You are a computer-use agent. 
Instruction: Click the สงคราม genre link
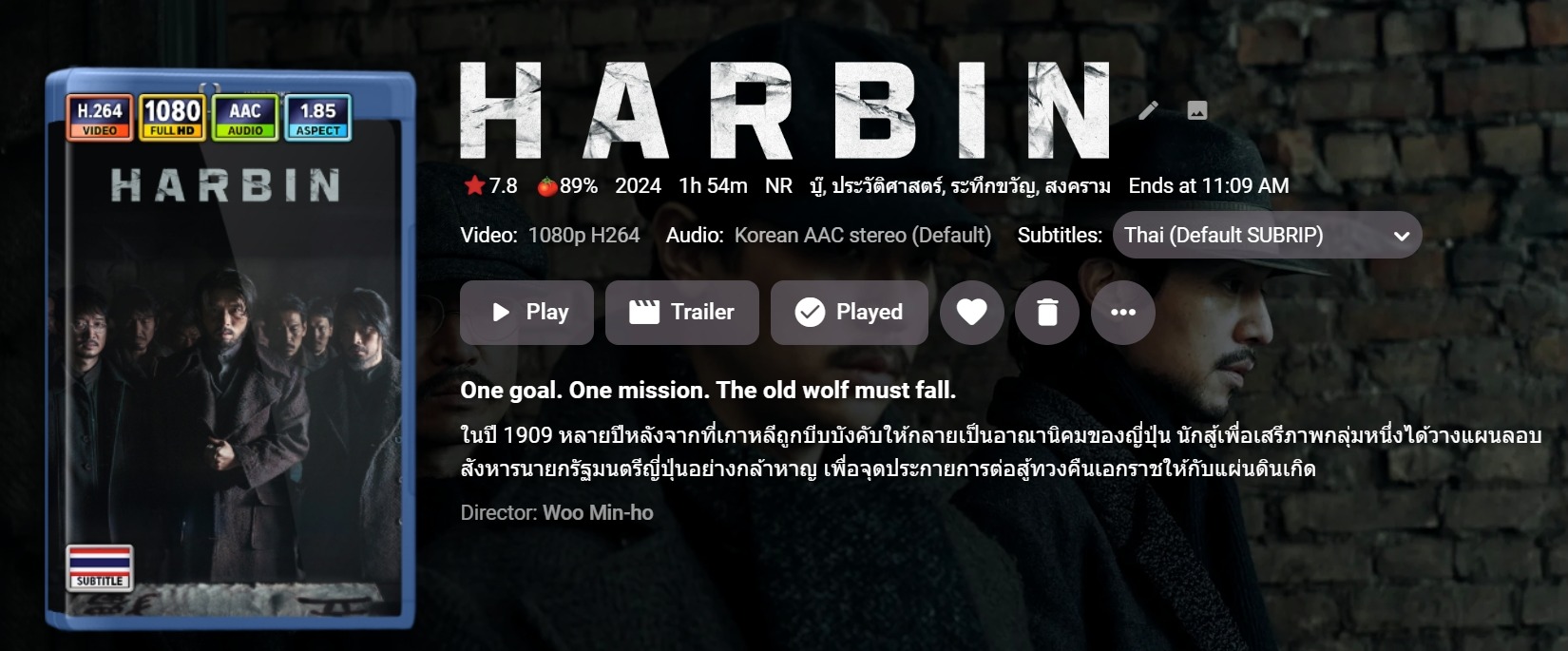coord(1078,186)
